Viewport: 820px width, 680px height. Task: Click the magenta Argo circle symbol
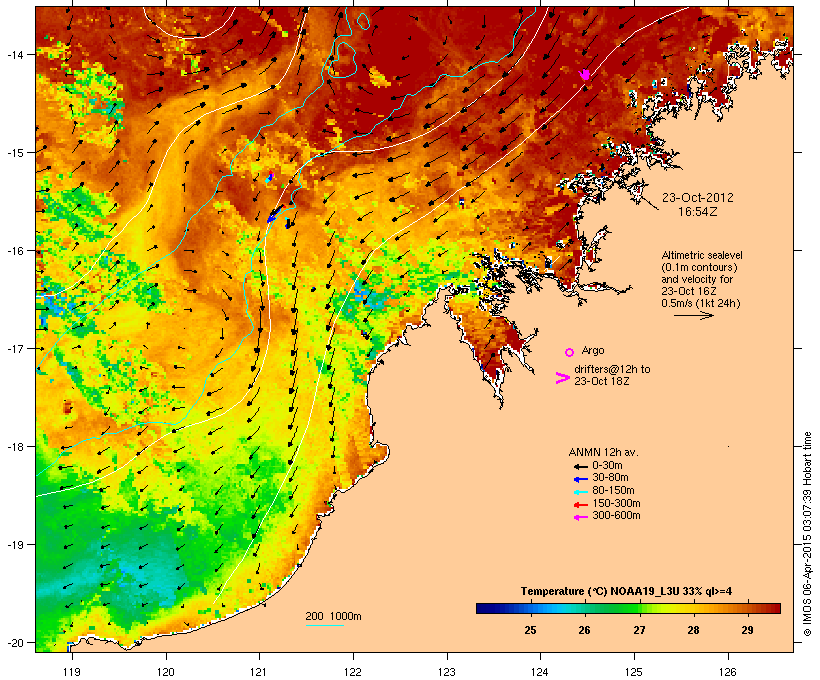[x=570, y=352]
